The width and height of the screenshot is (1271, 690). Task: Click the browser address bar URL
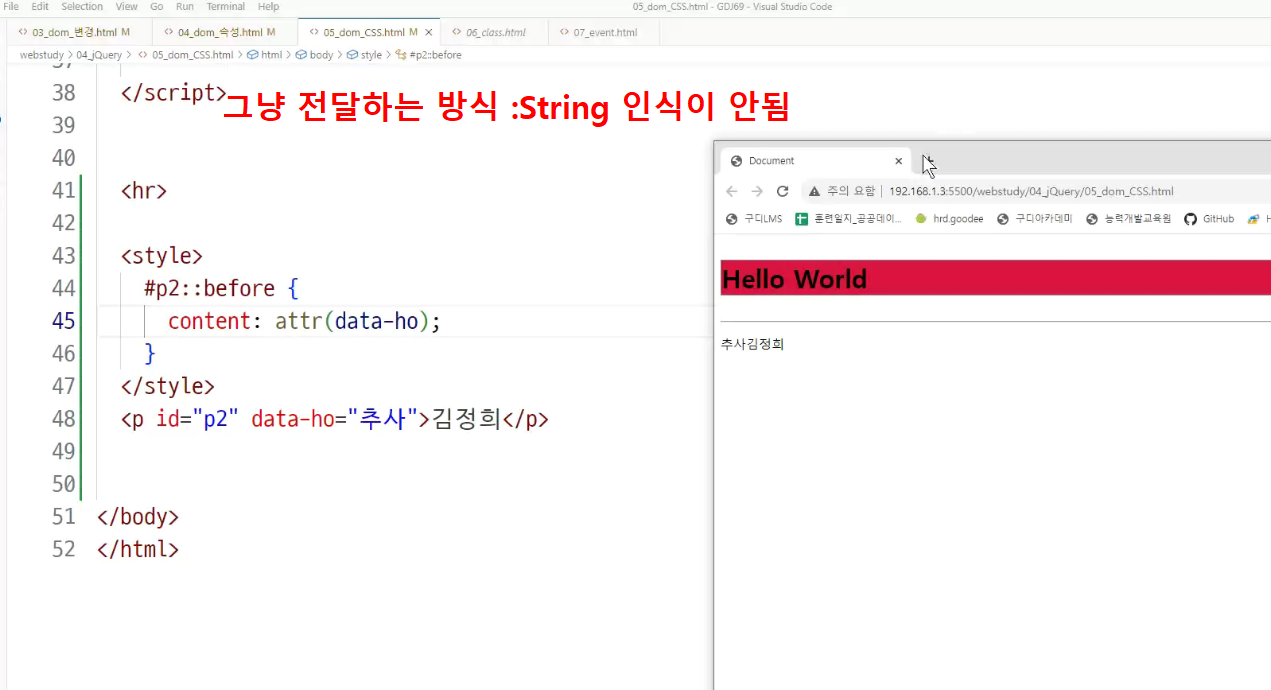click(1031, 191)
